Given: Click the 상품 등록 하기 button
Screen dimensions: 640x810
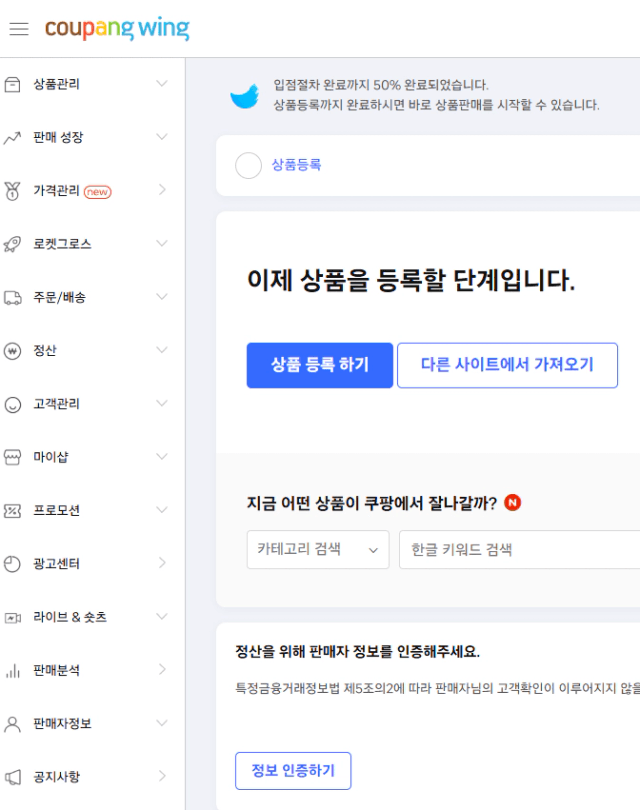Looking at the screenshot, I should 320,365.
